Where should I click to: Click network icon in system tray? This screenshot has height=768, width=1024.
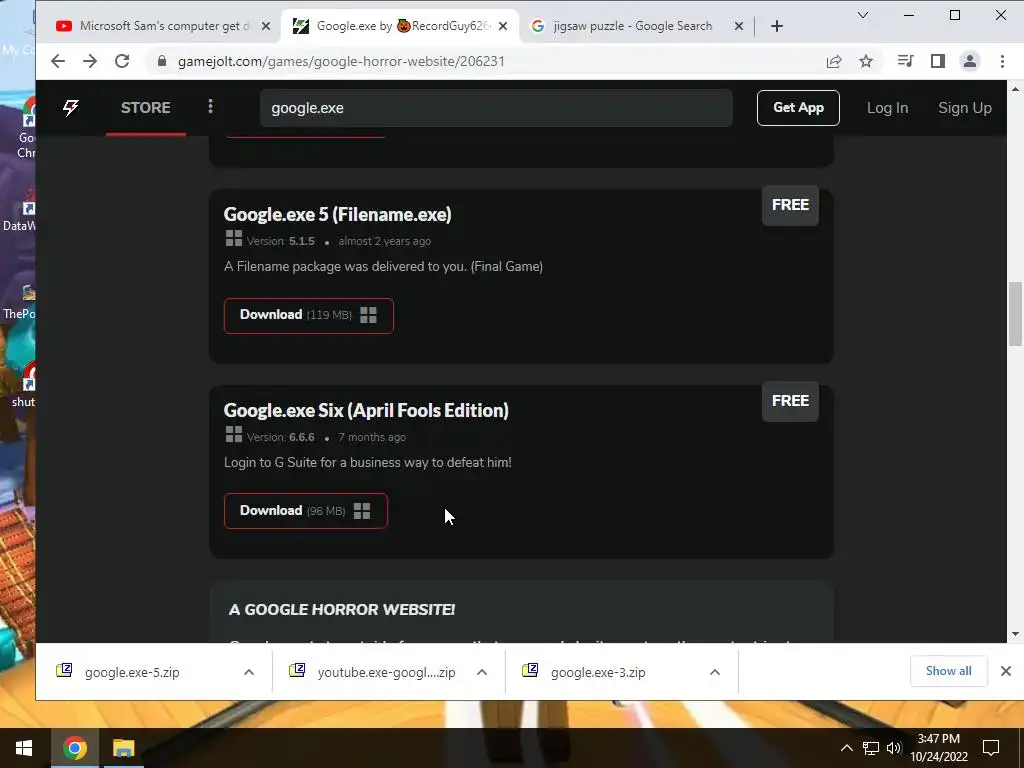click(x=871, y=748)
